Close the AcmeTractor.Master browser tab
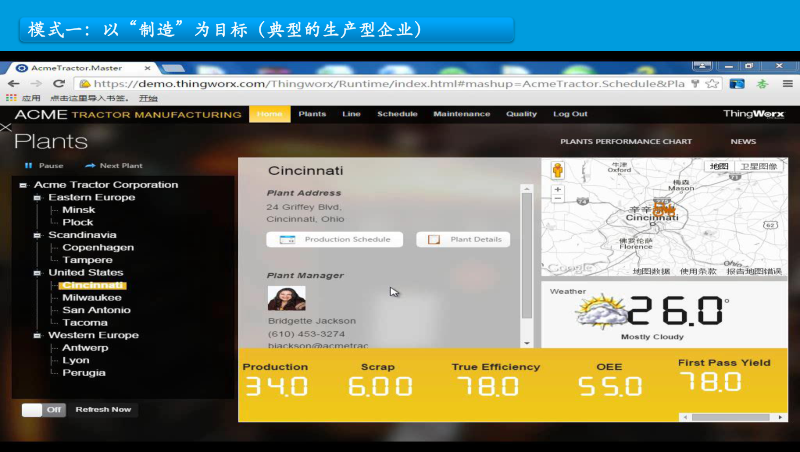The width and height of the screenshot is (800, 452). 147,68
